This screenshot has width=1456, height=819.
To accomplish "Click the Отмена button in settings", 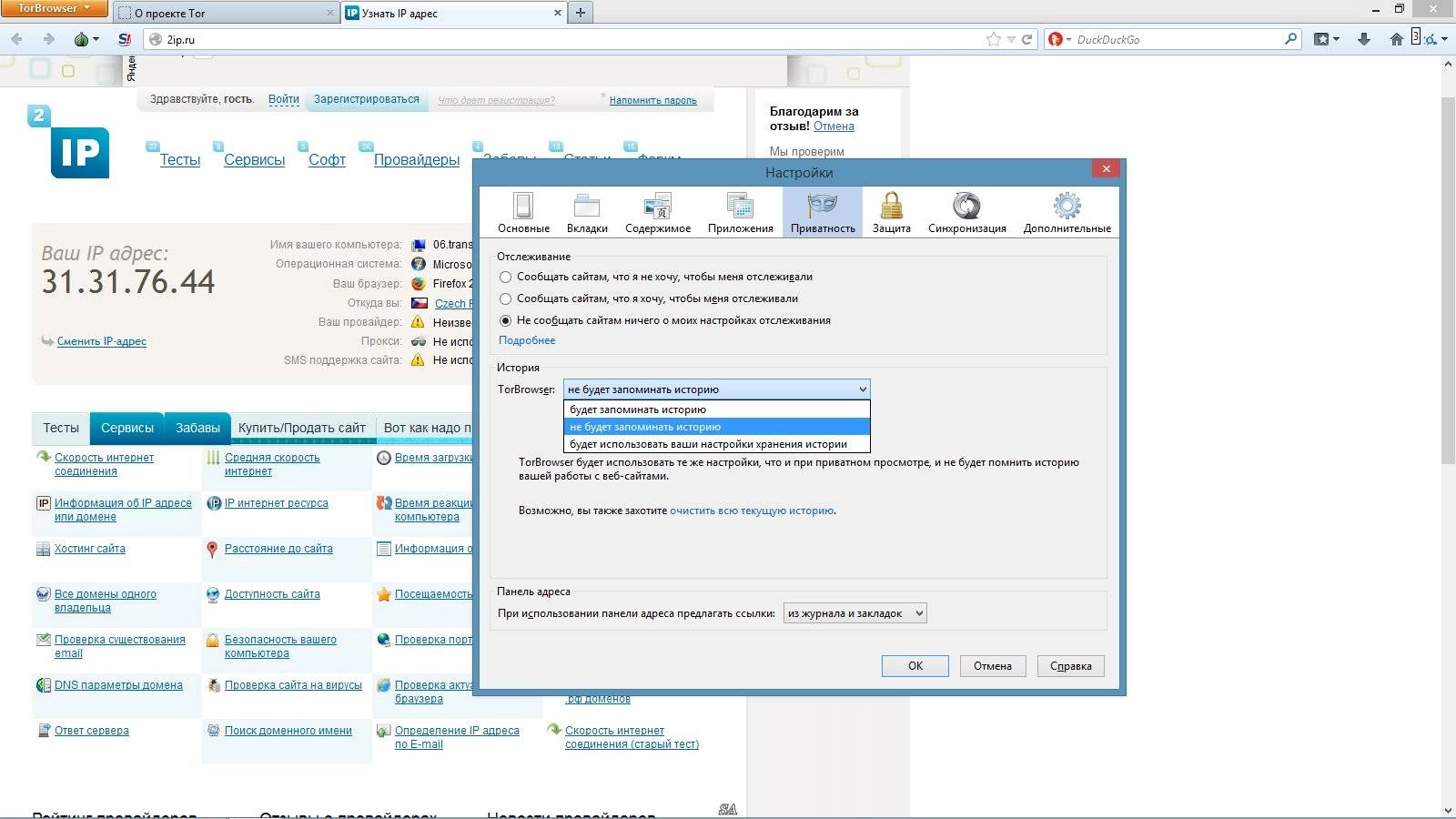I will pos(992,666).
